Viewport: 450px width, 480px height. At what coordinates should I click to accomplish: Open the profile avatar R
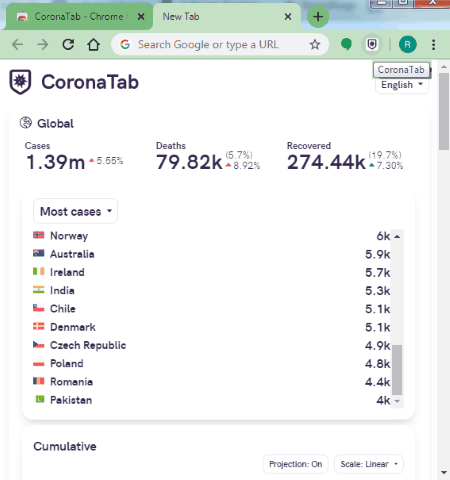pyautogui.click(x=407, y=44)
